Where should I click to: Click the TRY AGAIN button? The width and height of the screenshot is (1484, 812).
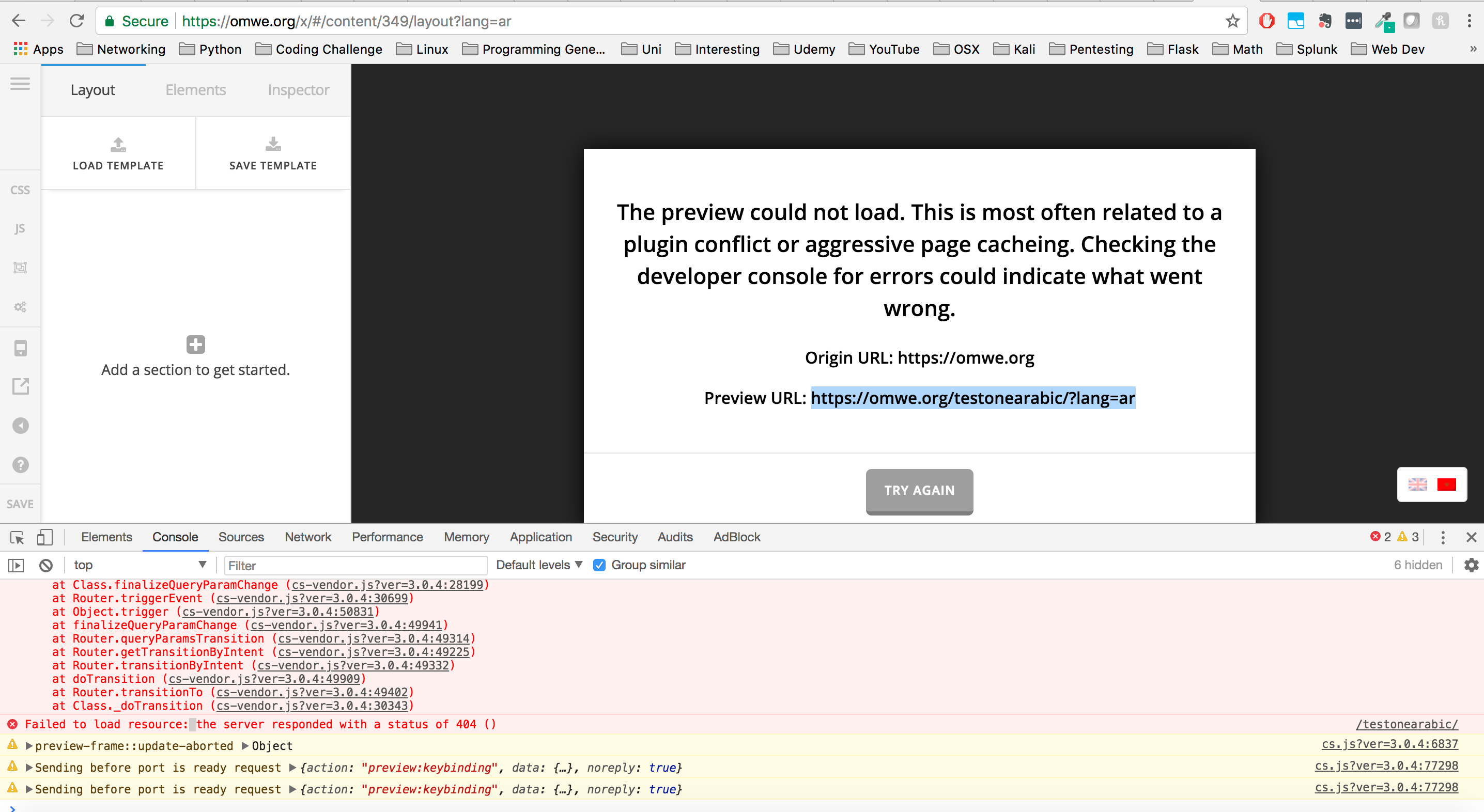pyautogui.click(x=919, y=491)
